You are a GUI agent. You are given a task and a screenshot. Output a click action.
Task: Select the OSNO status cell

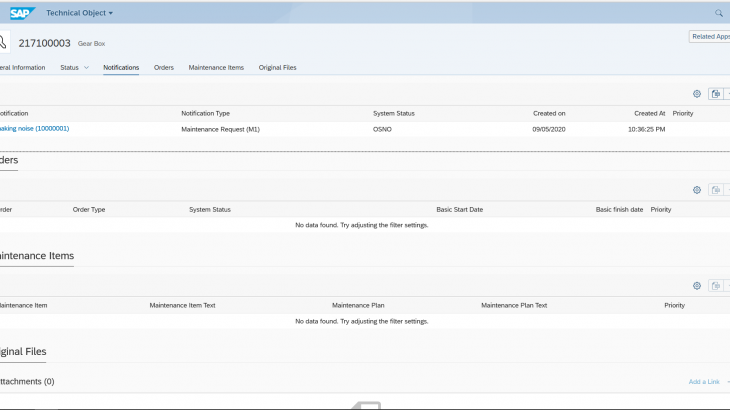[x=382, y=129]
